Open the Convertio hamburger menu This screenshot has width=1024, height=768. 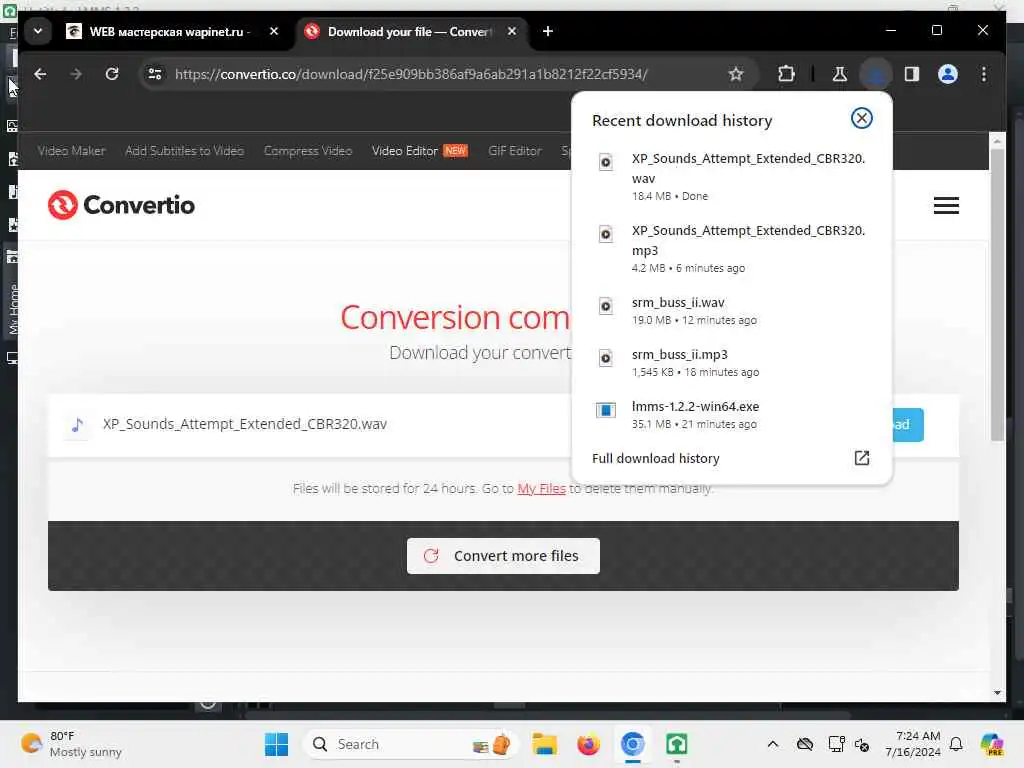pos(946,205)
